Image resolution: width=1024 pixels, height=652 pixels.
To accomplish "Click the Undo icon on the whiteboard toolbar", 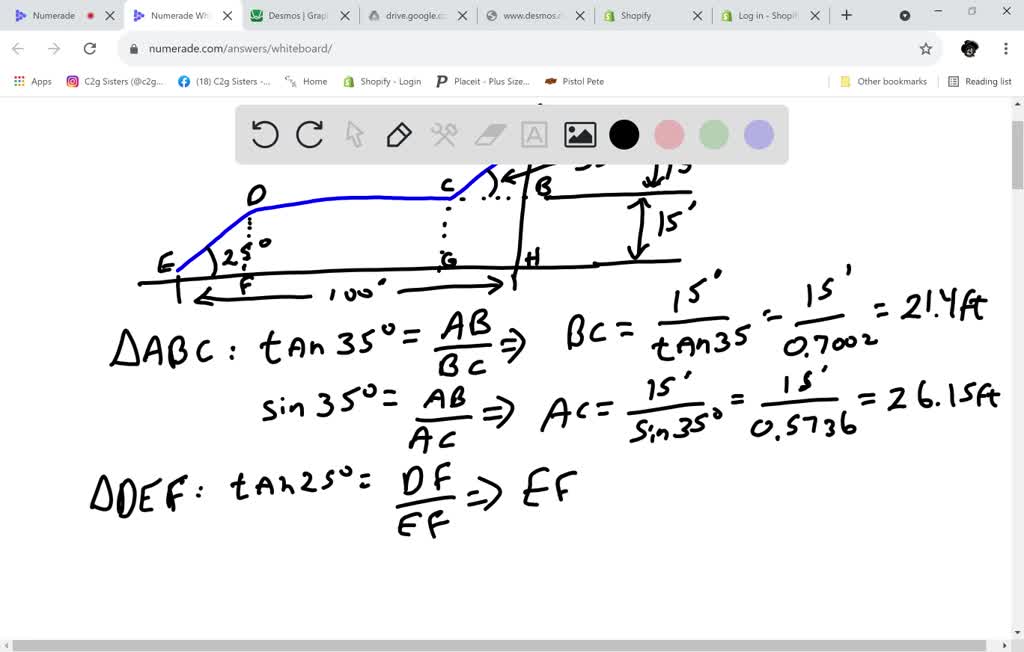I will [x=264, y=134].
